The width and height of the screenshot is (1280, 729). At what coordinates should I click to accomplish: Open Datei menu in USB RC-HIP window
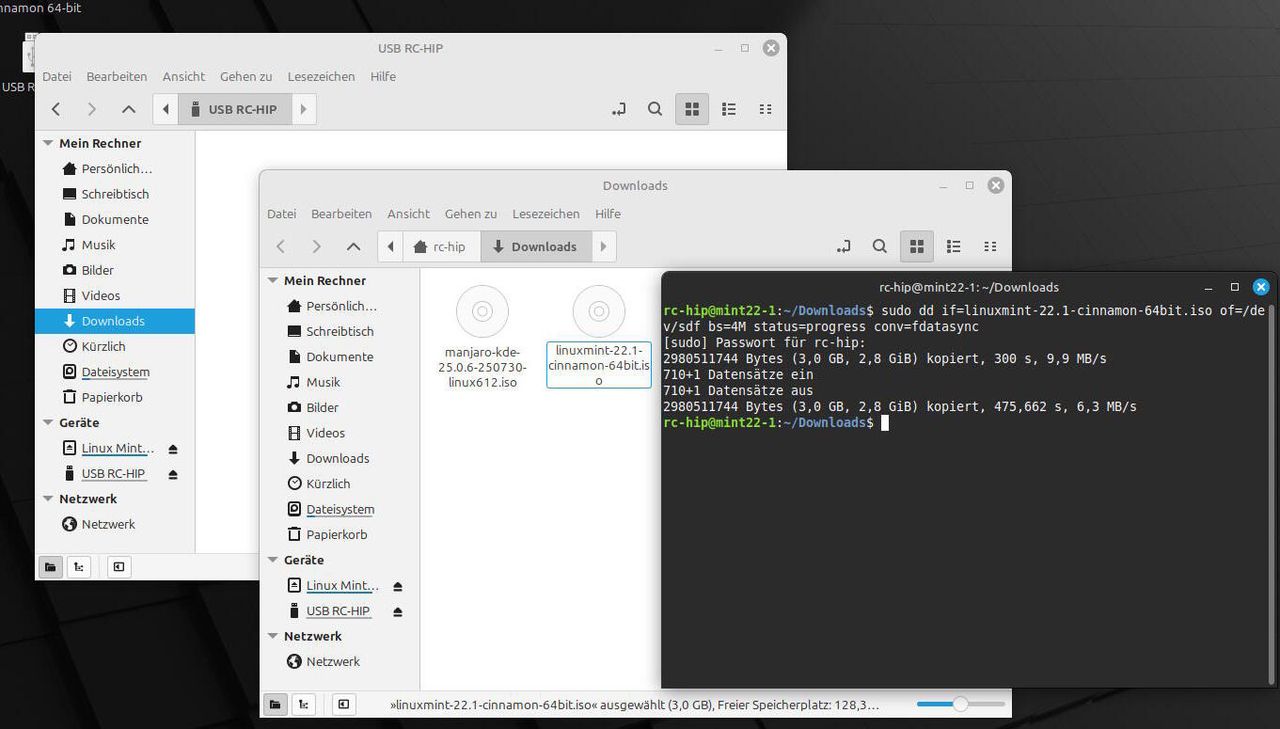[57, 76]
